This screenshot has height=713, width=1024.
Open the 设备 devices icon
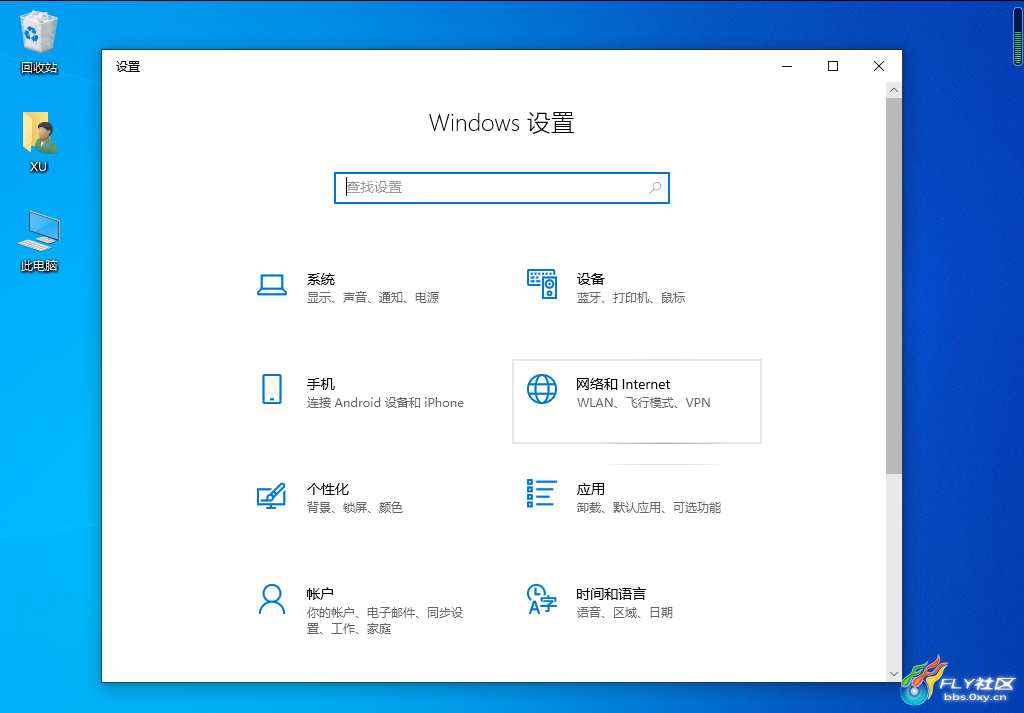(x=542, y=284)
